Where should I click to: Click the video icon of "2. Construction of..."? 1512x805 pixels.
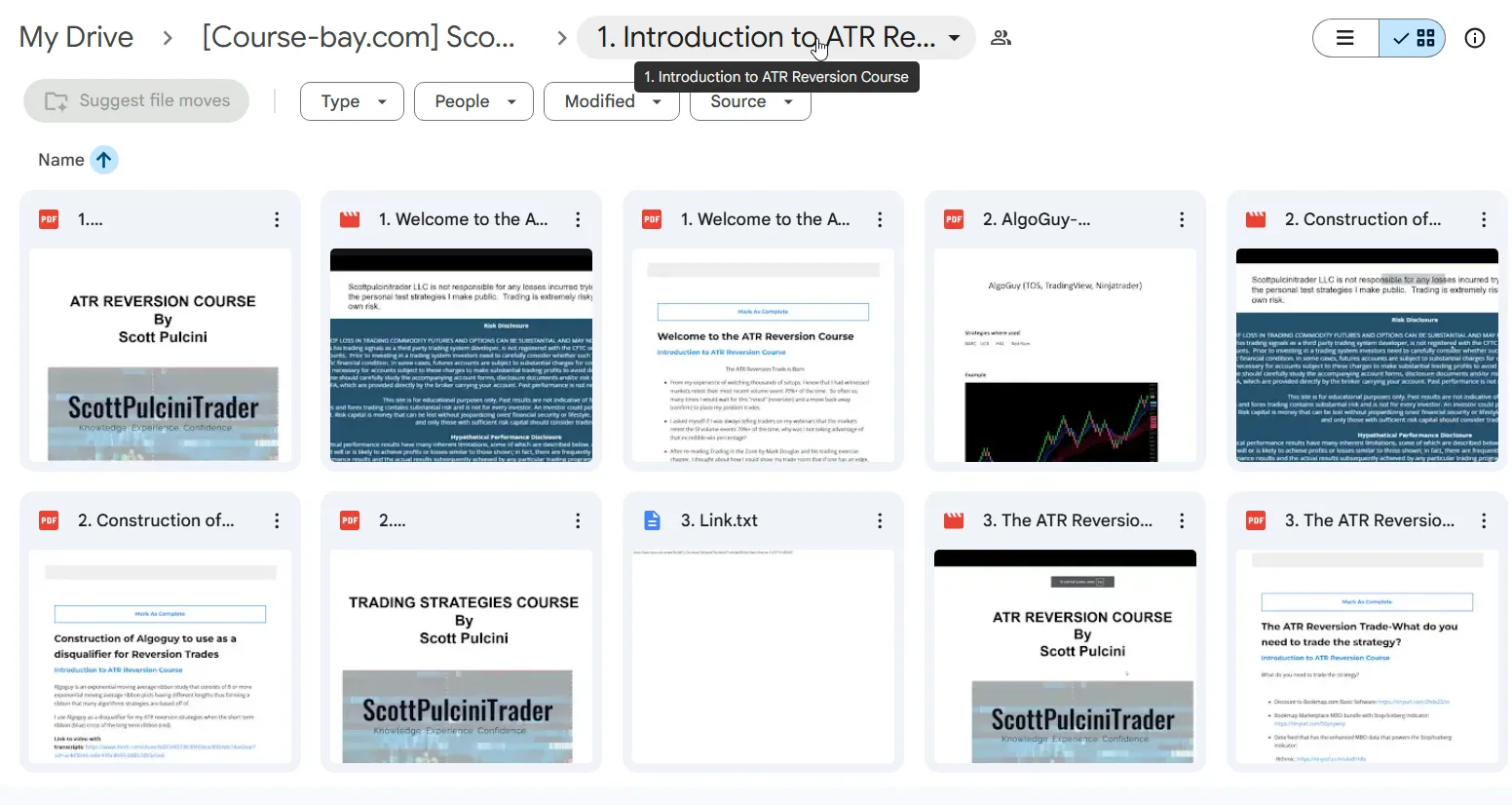(1256, 219)
